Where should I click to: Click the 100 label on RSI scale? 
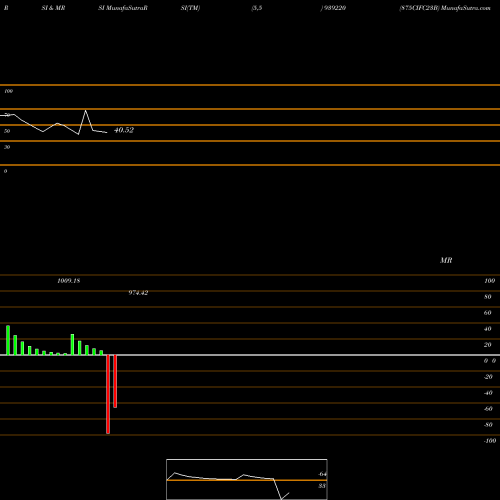point(8,91)
